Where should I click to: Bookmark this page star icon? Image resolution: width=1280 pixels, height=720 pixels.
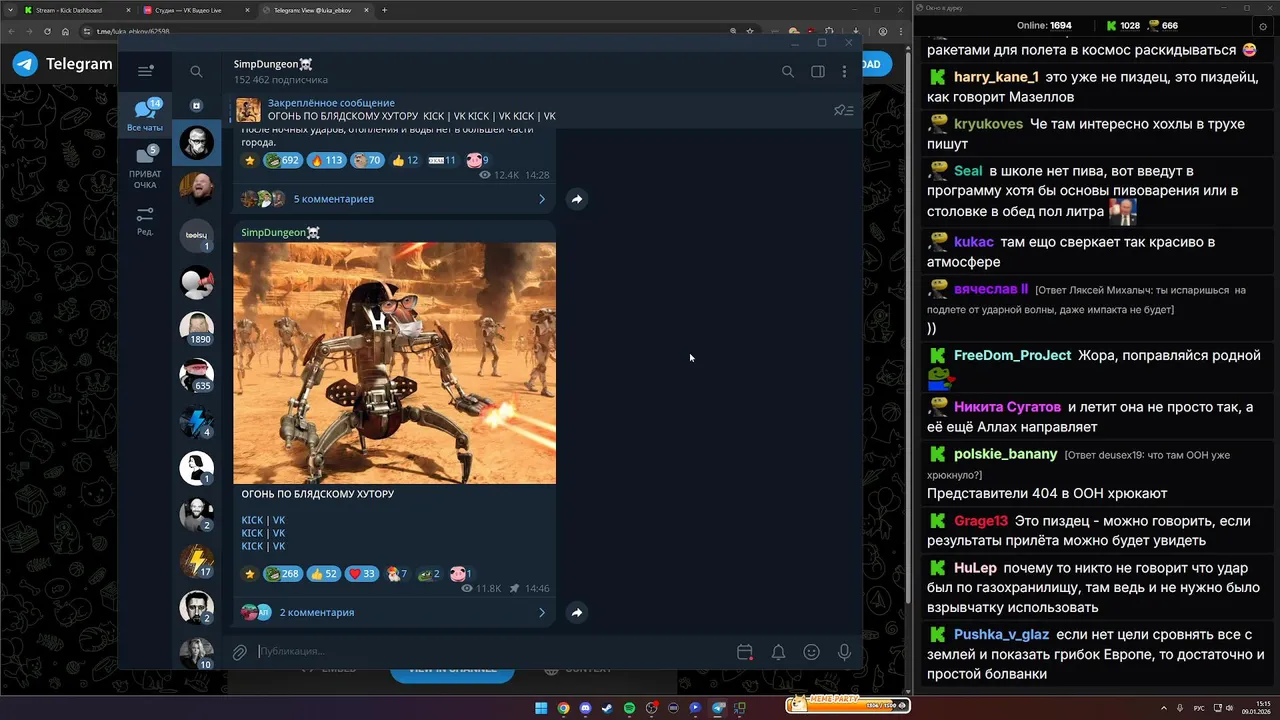[x=750, y=31]
